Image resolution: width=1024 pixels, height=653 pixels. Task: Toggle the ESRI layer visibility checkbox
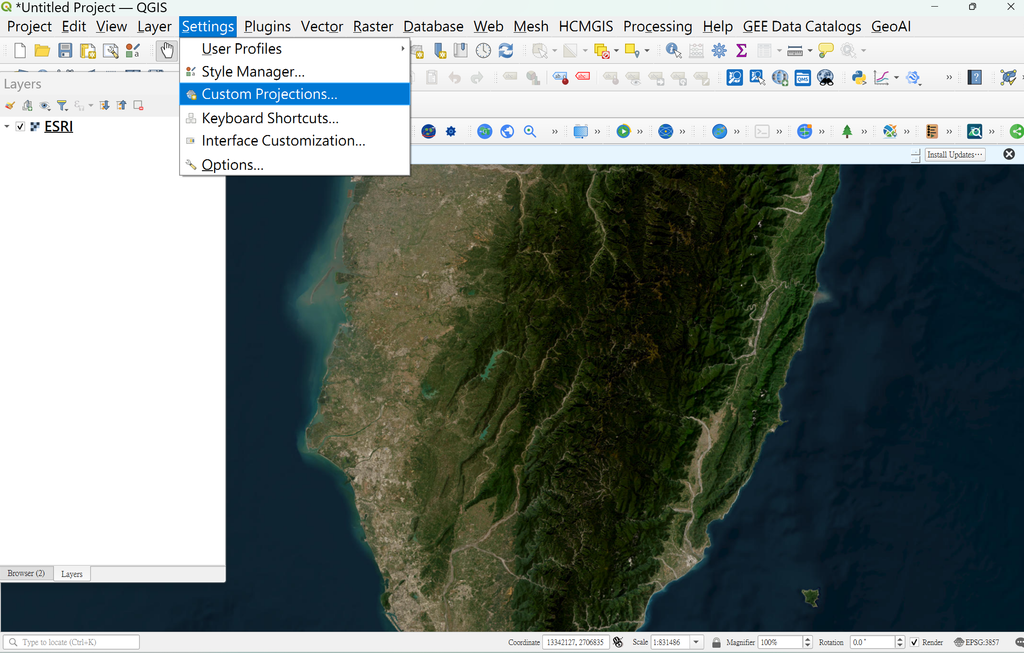[20, 126]
